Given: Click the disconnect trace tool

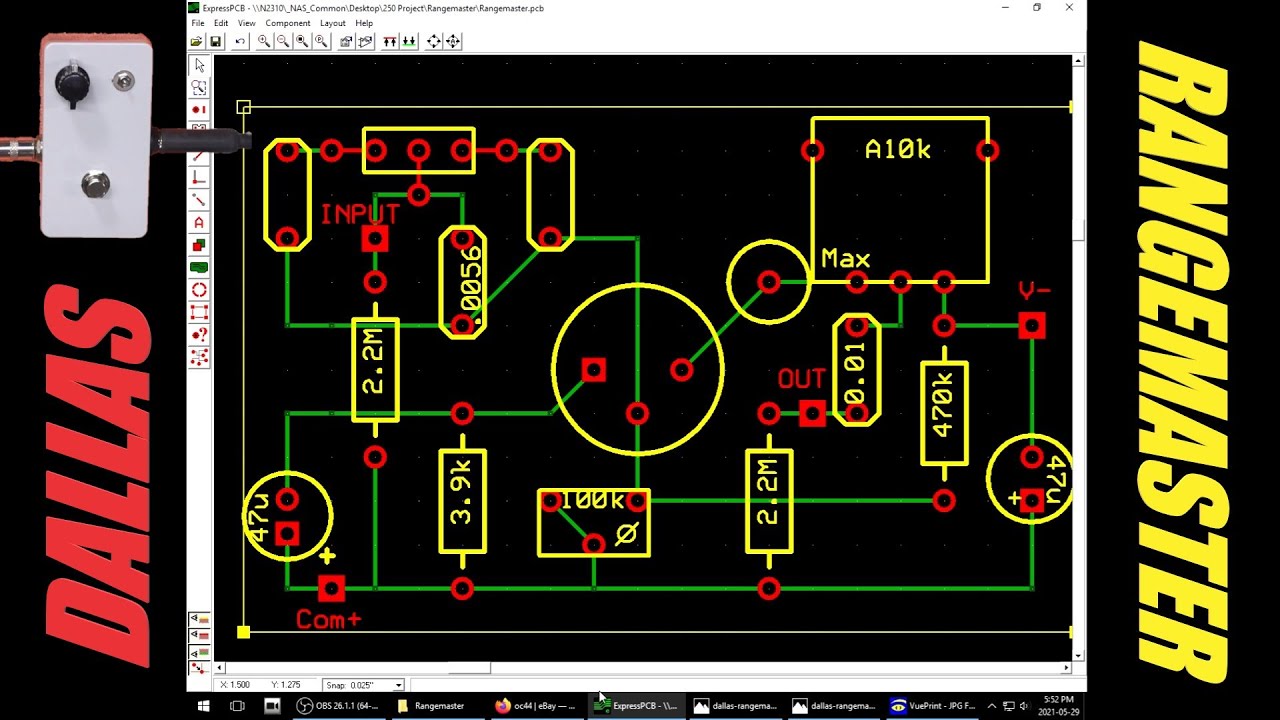Looking at the screenshot, I should pos(199,201).
